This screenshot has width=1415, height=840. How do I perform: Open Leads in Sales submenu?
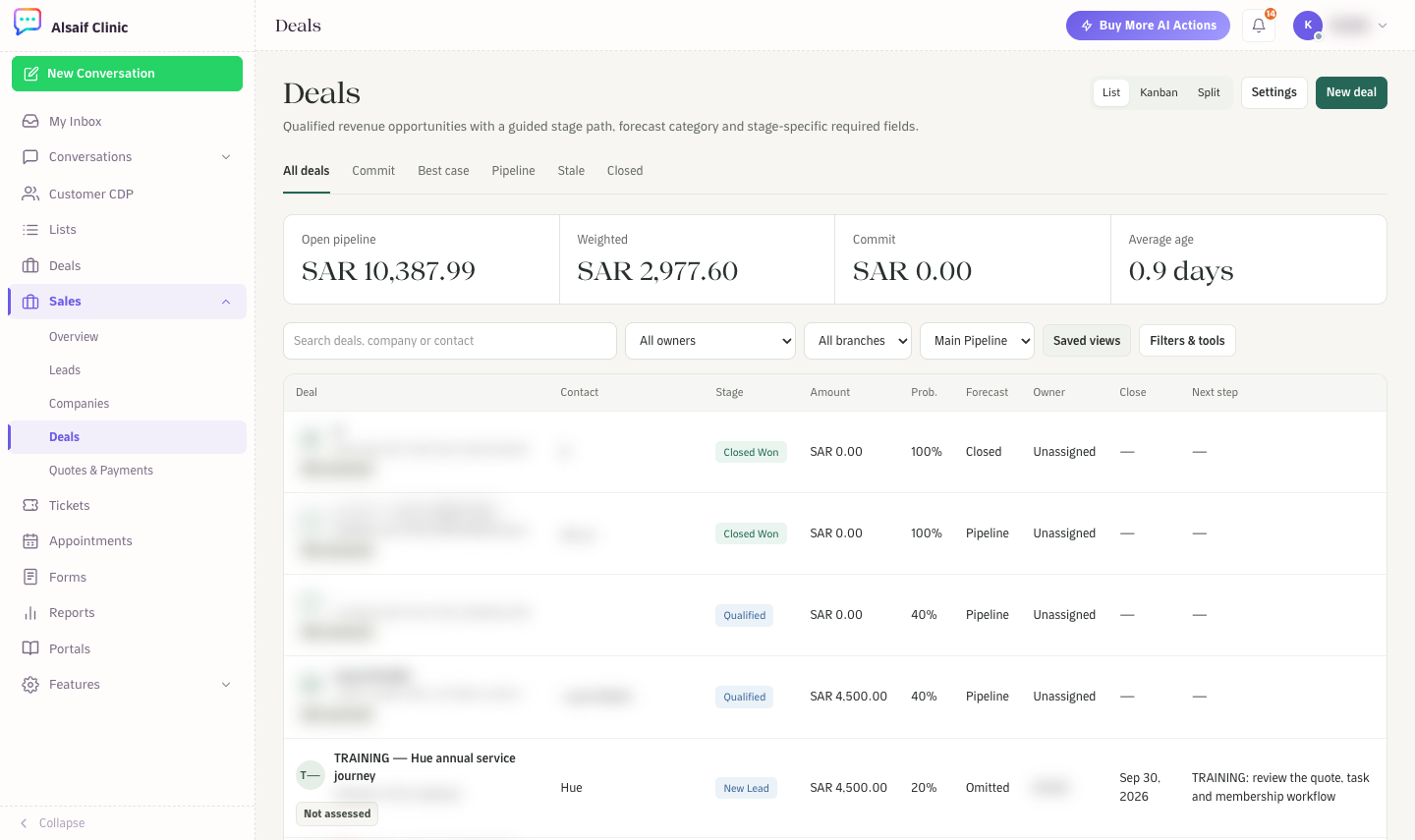65,370
